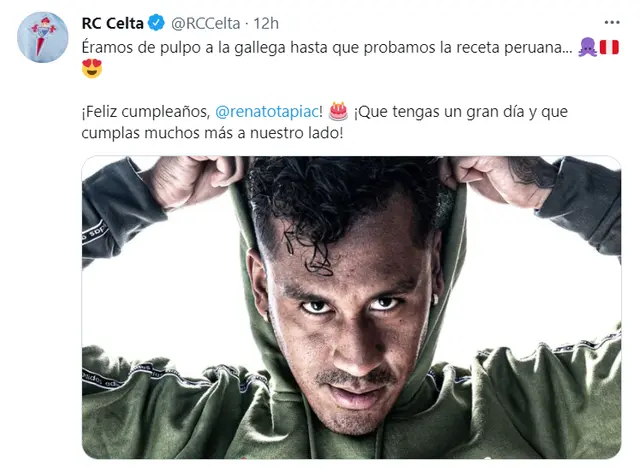Viewport: 640px width, 475px height.
Task: Click the @RCCelta handle
Action: tap(205, 23)
